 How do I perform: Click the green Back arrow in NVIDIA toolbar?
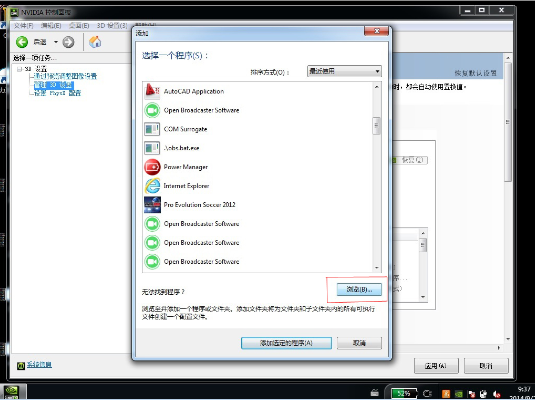[22, 42]
